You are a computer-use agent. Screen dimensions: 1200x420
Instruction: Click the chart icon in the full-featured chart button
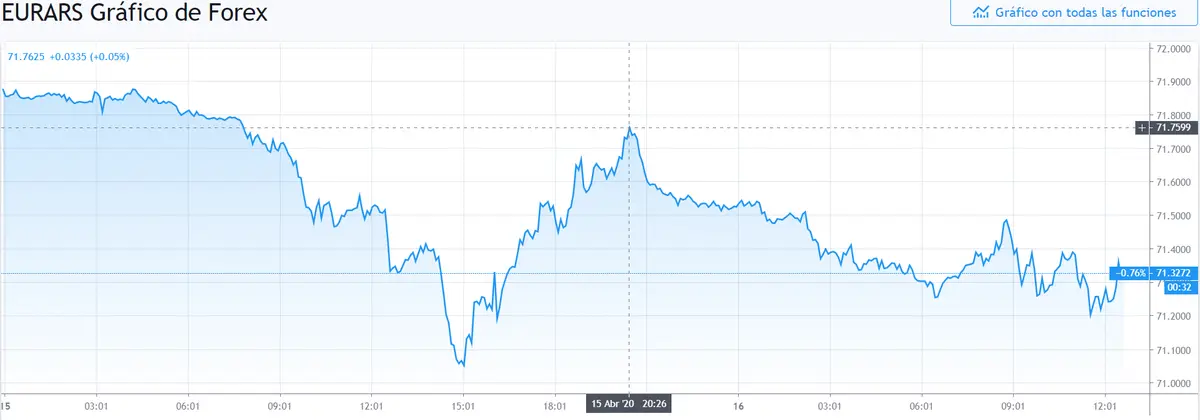981,13
